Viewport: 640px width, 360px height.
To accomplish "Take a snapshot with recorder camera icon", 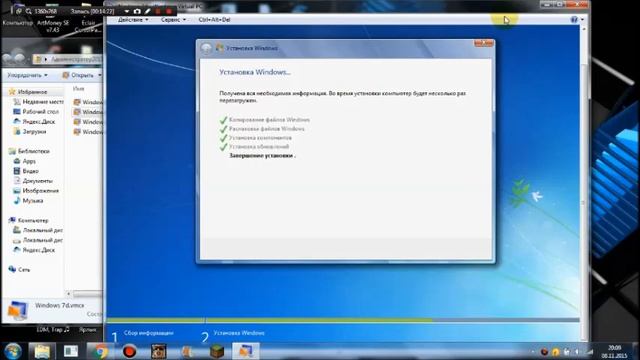I will point(137,11).
